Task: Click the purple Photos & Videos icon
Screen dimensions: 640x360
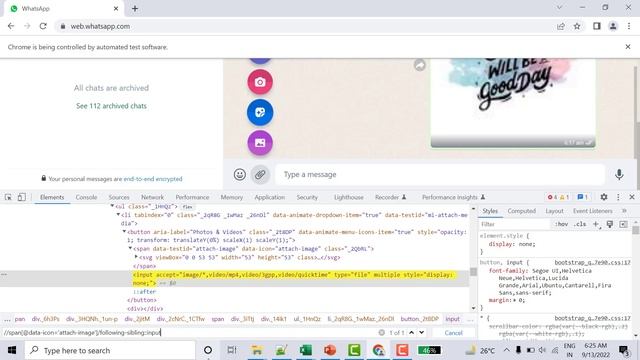Action: pyautogui.click(x=260, y=143)
